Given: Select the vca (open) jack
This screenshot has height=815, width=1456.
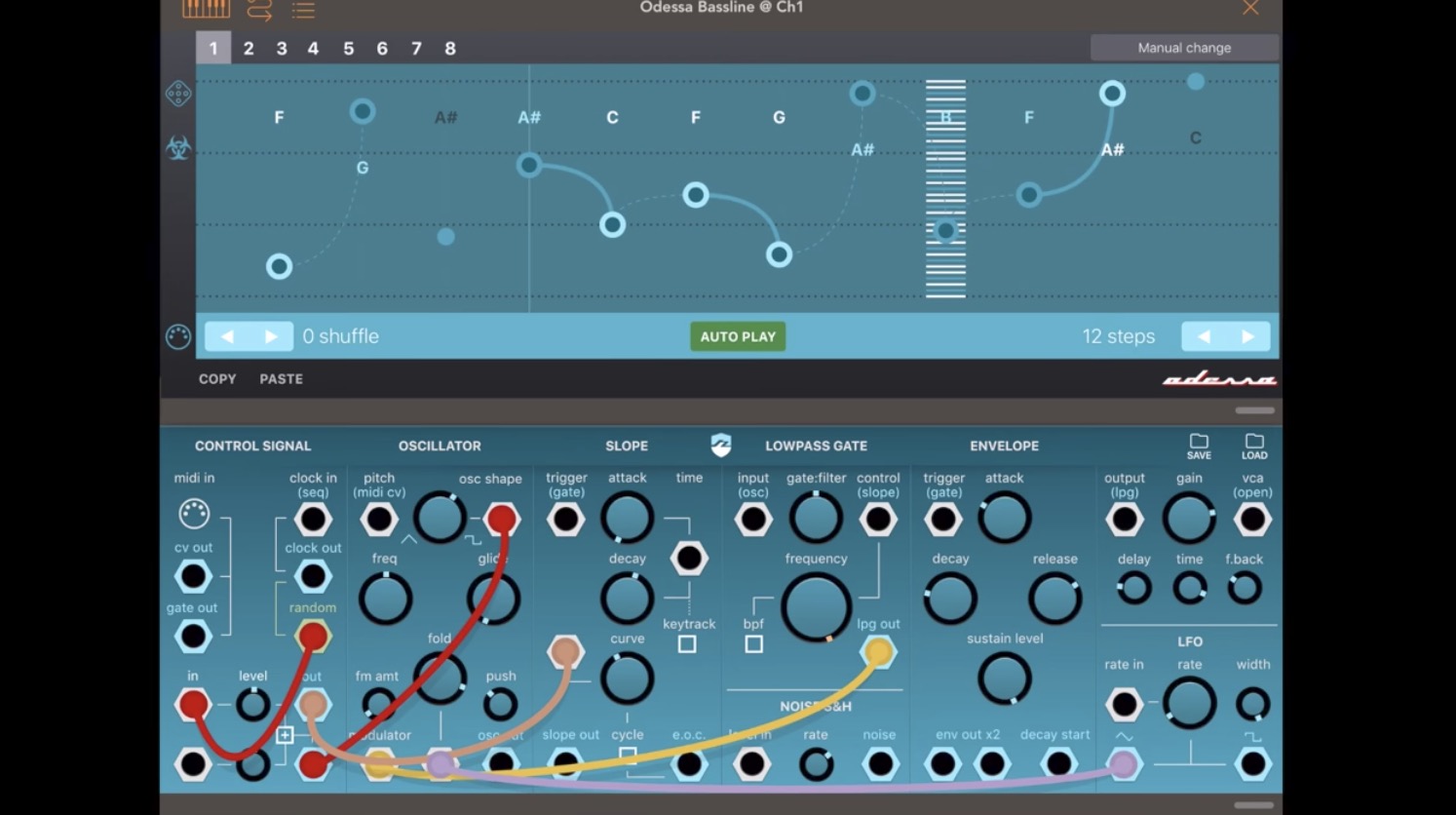Looking at the screenshot, I should point(1252,520).
